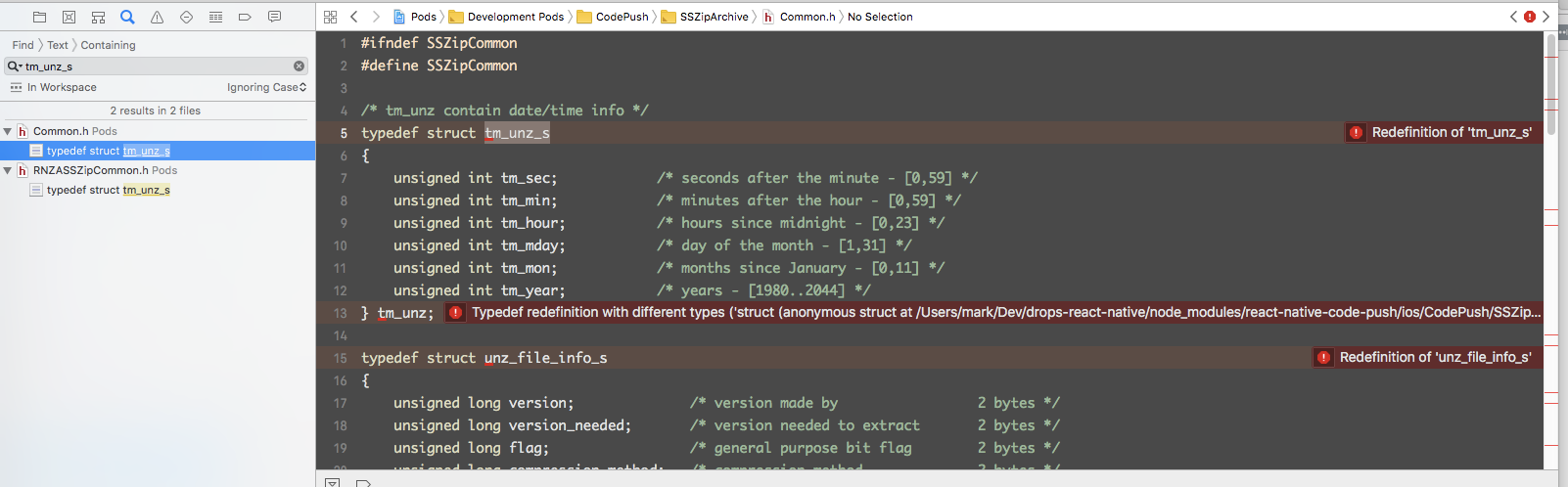Open the Breakpoint navigator tag icon

point(245,17)
